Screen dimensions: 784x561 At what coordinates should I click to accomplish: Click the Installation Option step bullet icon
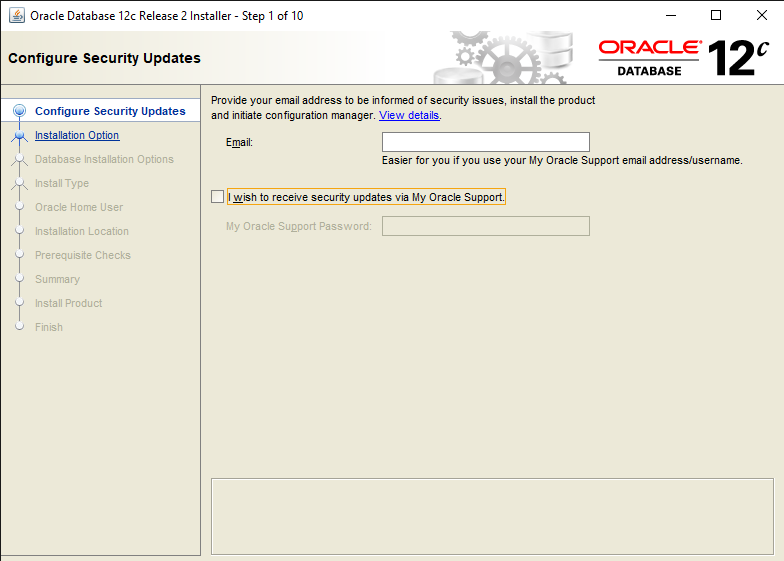pos(20,135)
